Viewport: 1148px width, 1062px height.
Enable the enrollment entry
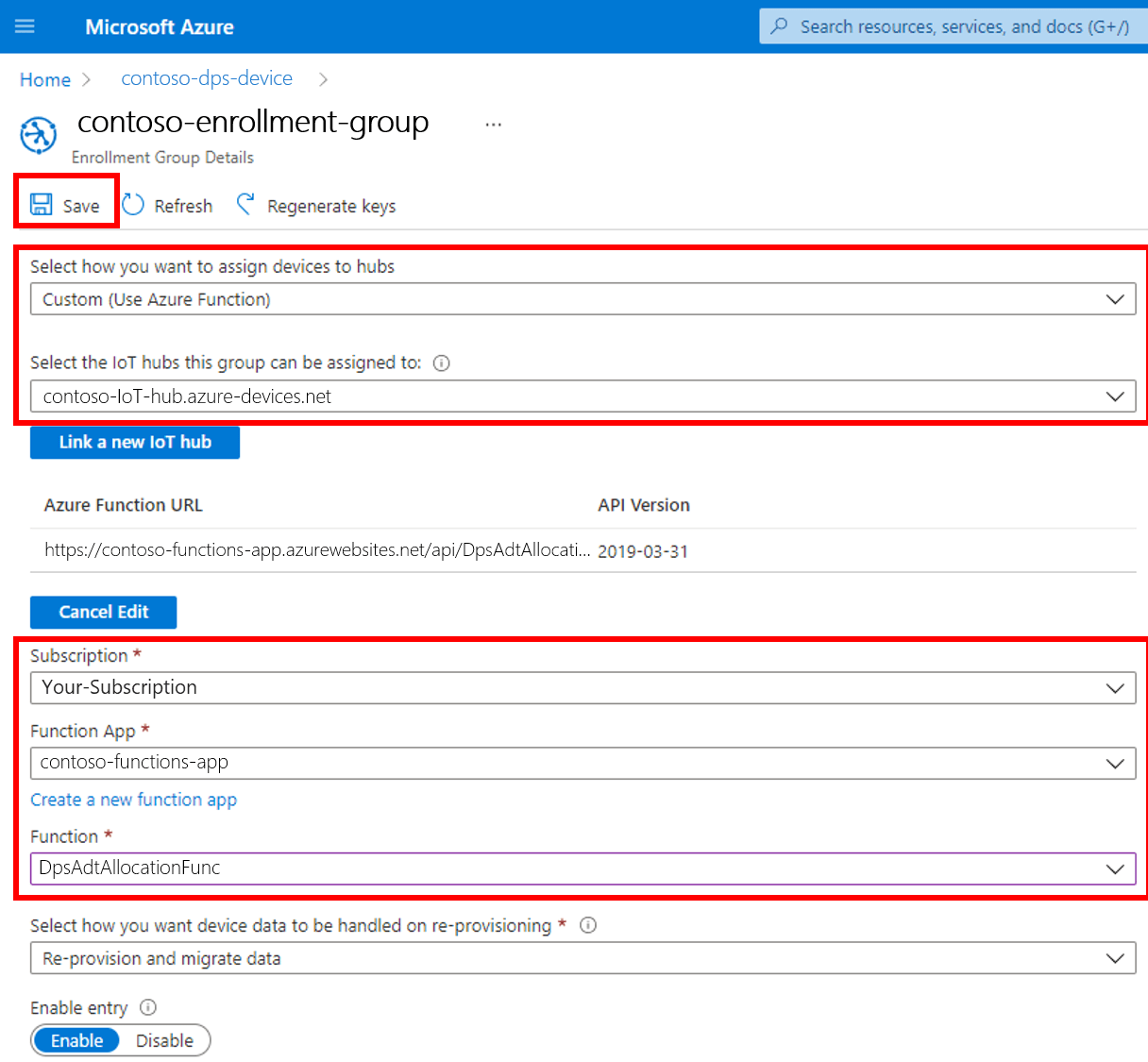click(76, 1040)
